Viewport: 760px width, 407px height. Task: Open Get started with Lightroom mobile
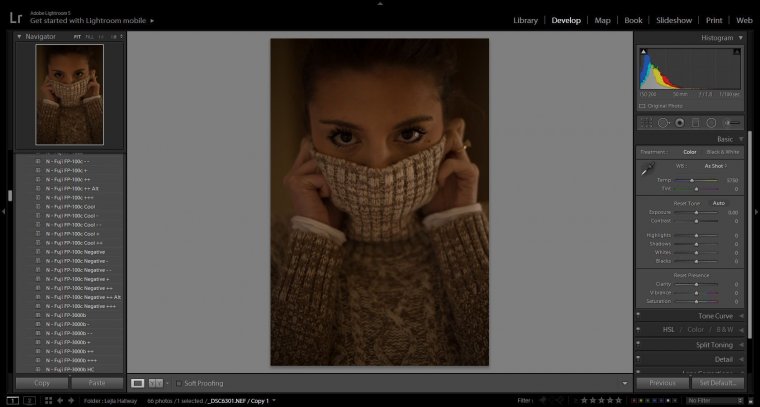click(x=92, y=21)
